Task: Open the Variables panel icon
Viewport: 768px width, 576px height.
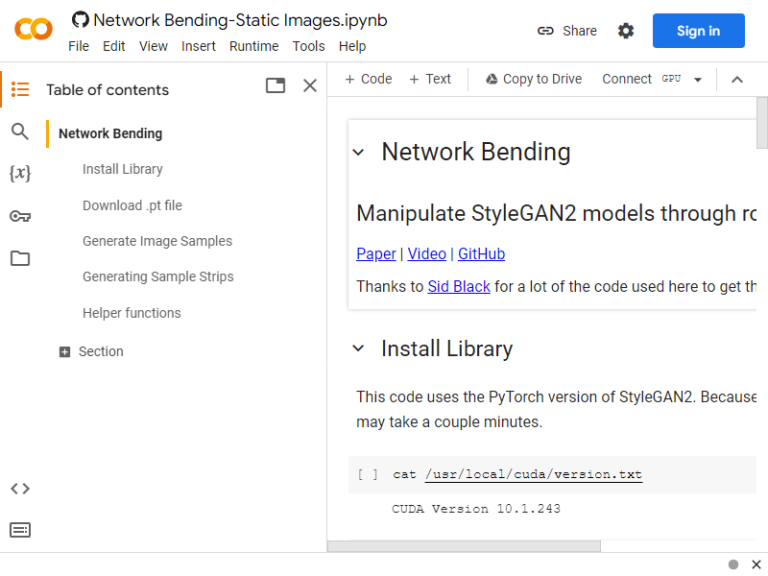Action: pos(20,173)
